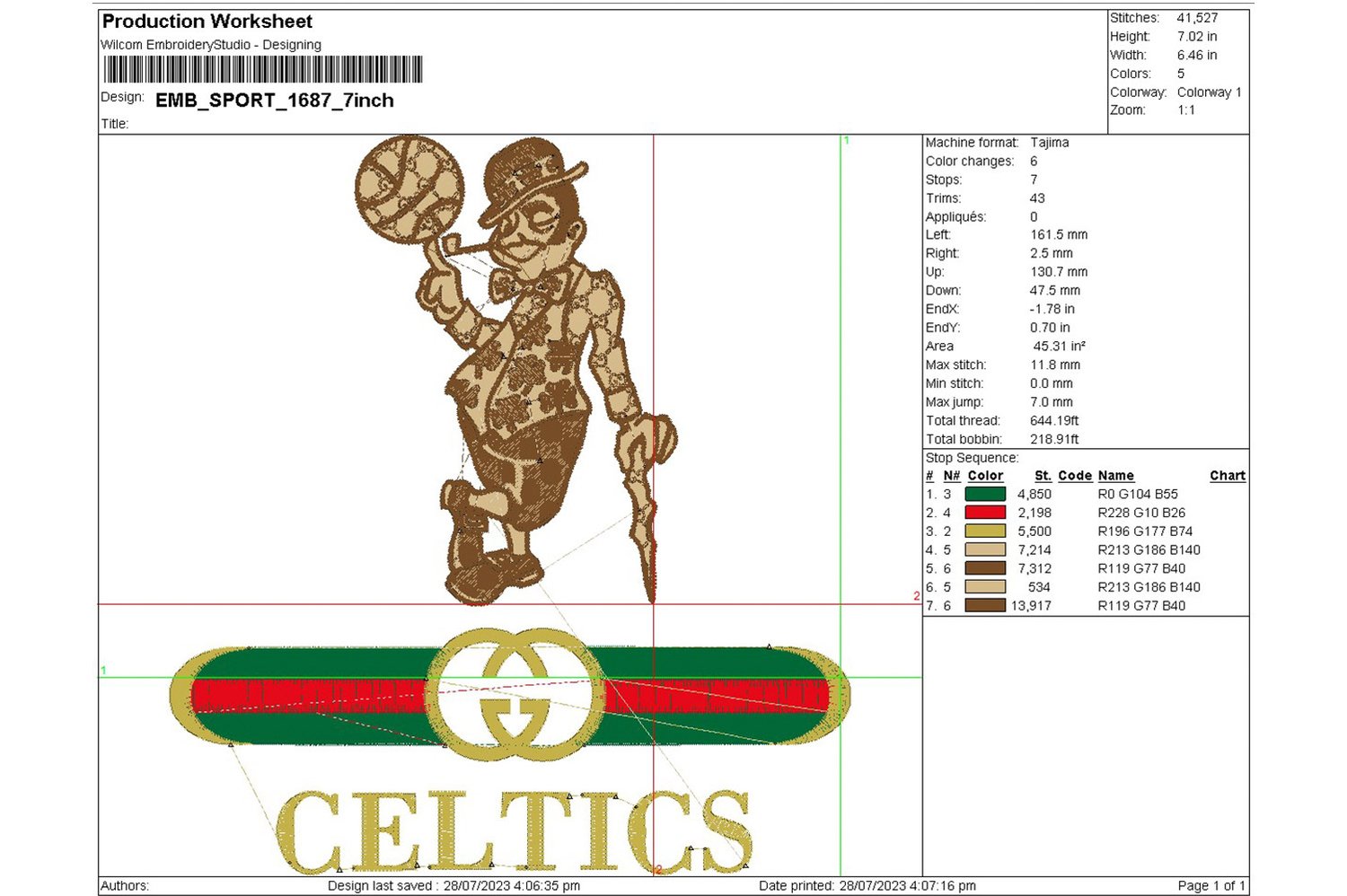The width and height of the screenshot is (1347, 896).
Task: Select min stitch value '0.0 mm'
Action: (x=1052, y=383)
